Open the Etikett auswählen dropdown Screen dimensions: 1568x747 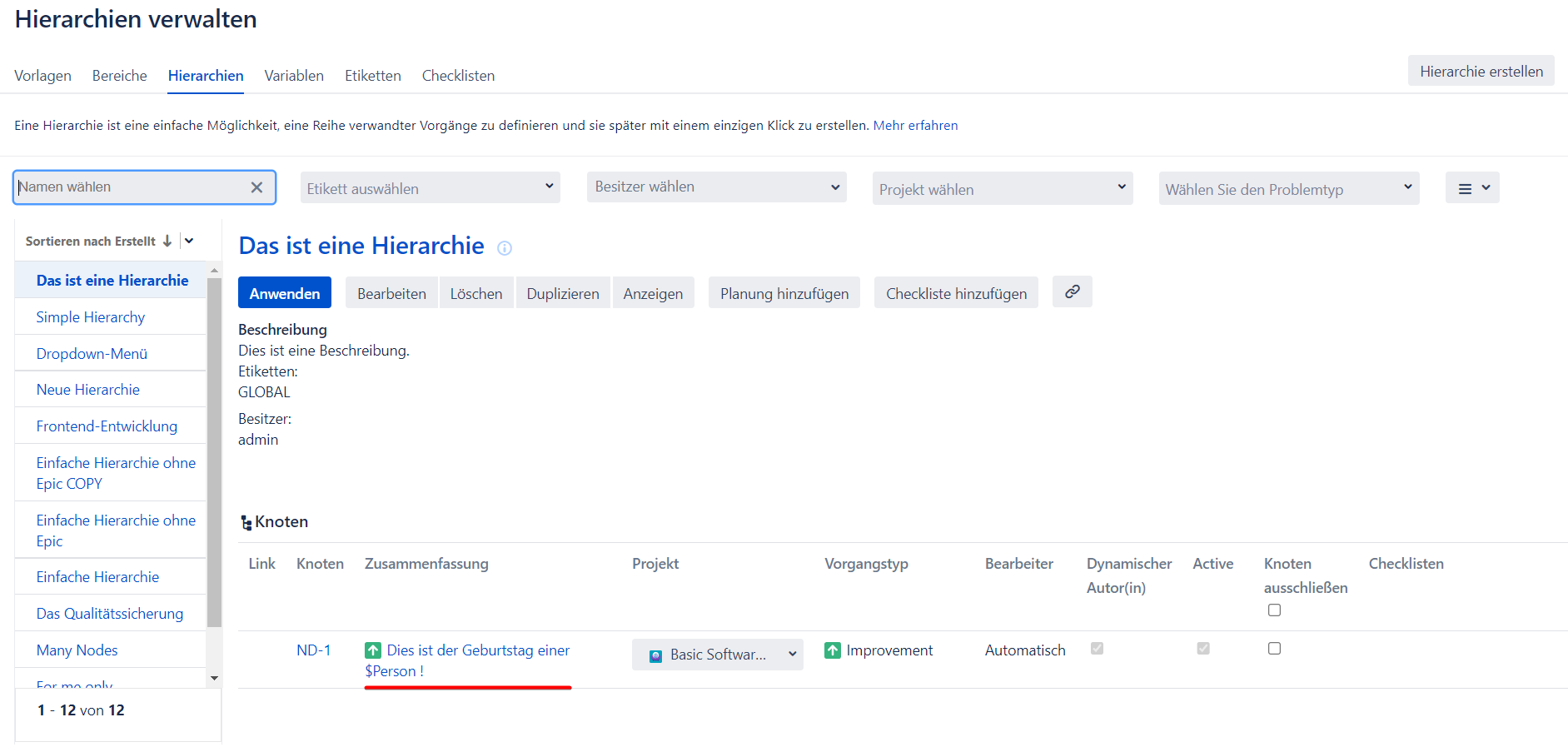point(430,188)
